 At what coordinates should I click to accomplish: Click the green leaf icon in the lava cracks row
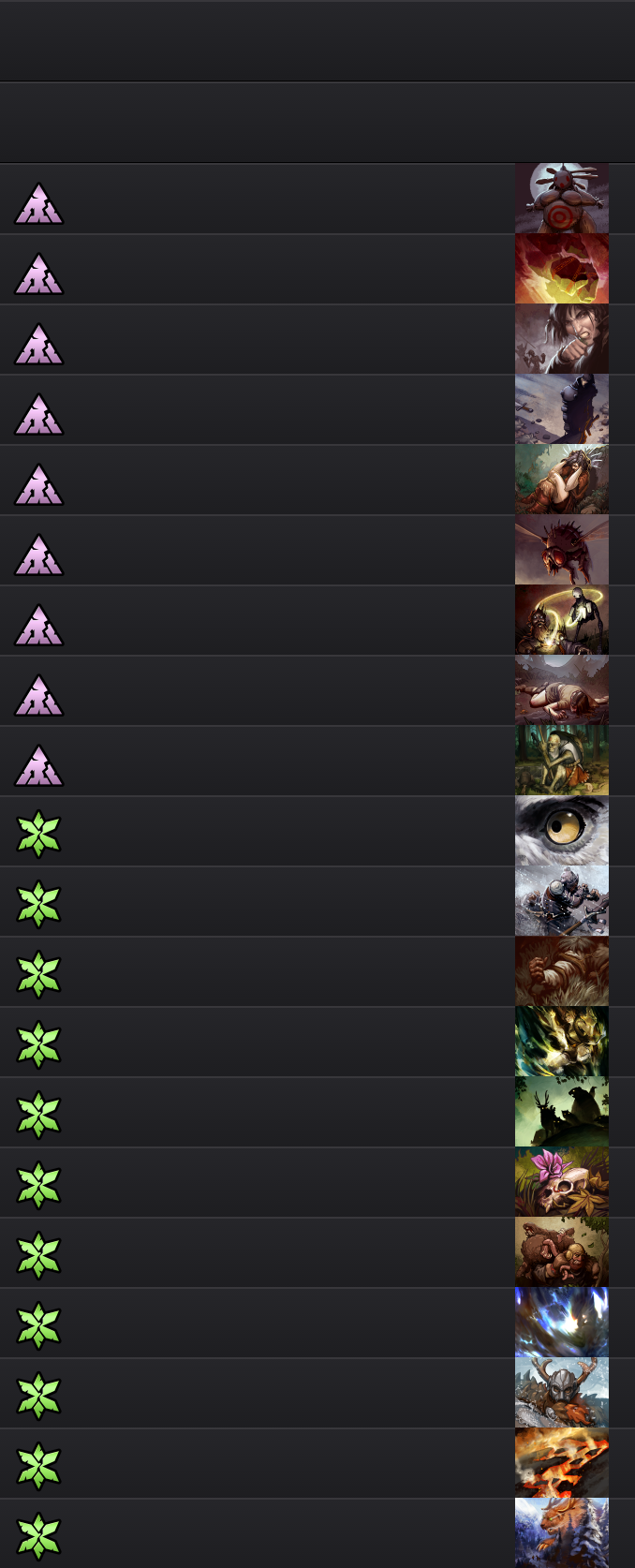click(38, 1466)
